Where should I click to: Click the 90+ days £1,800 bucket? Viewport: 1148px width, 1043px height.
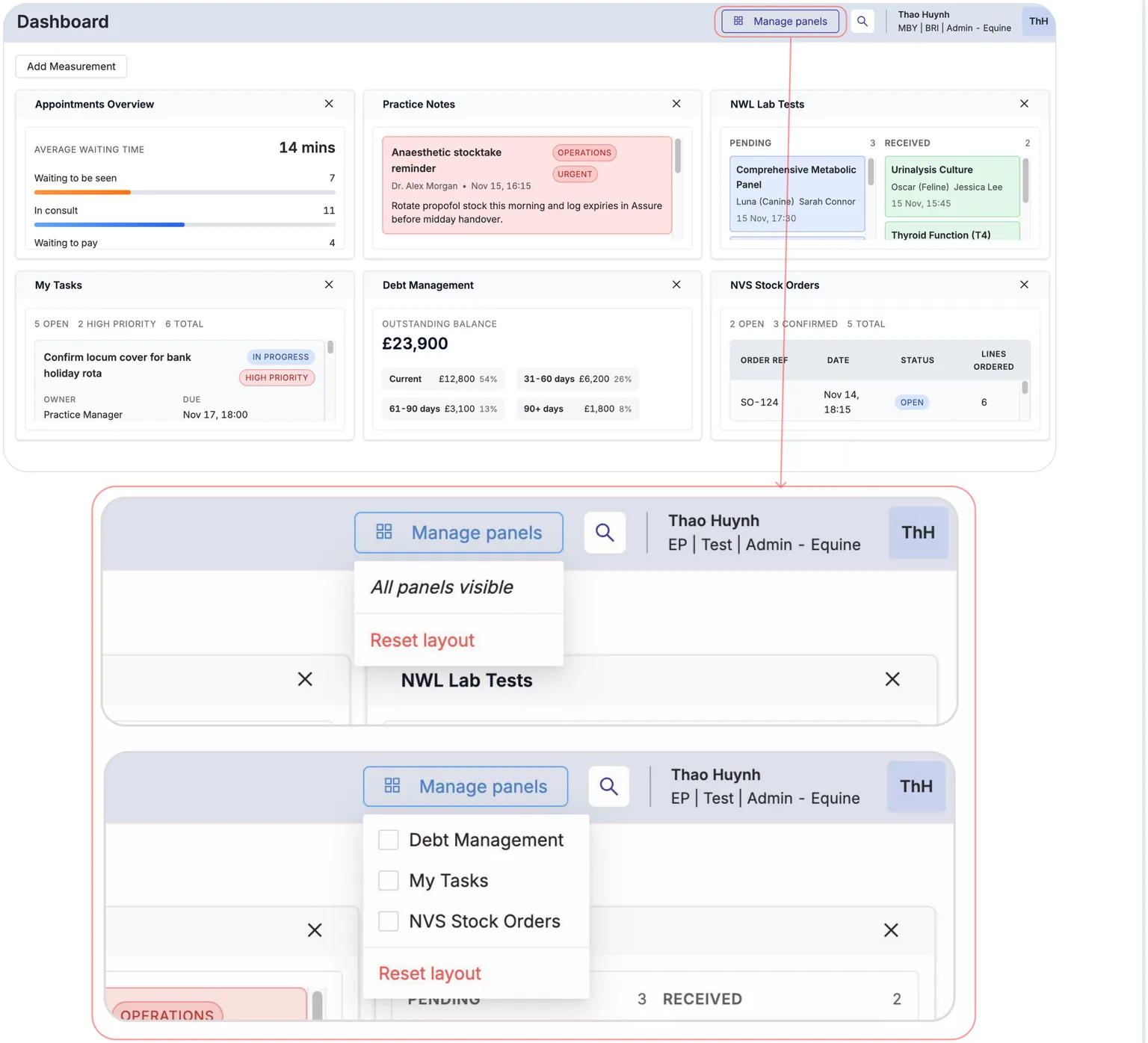coord(578,409)
